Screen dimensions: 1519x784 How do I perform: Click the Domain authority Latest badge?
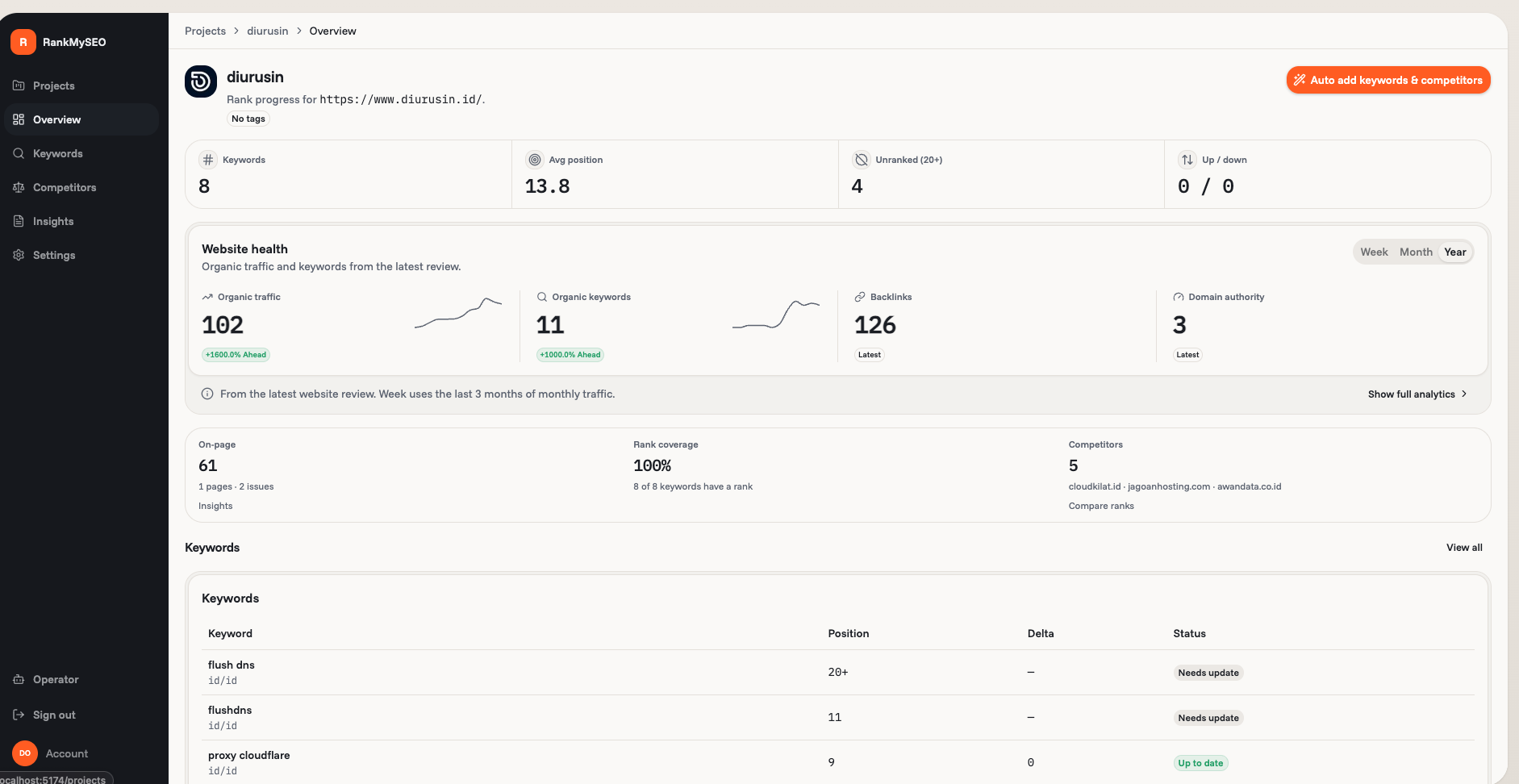pyautogui.click(x=1187, y=355)
